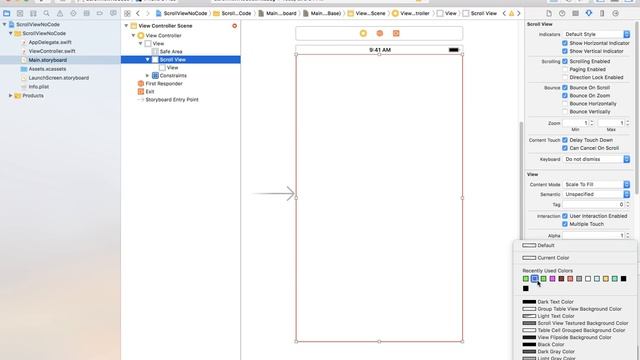Viewport: 640px width, 360px height.
Task: Click the yellow View Controller dock icon
Action: click(x=363, y=33)
